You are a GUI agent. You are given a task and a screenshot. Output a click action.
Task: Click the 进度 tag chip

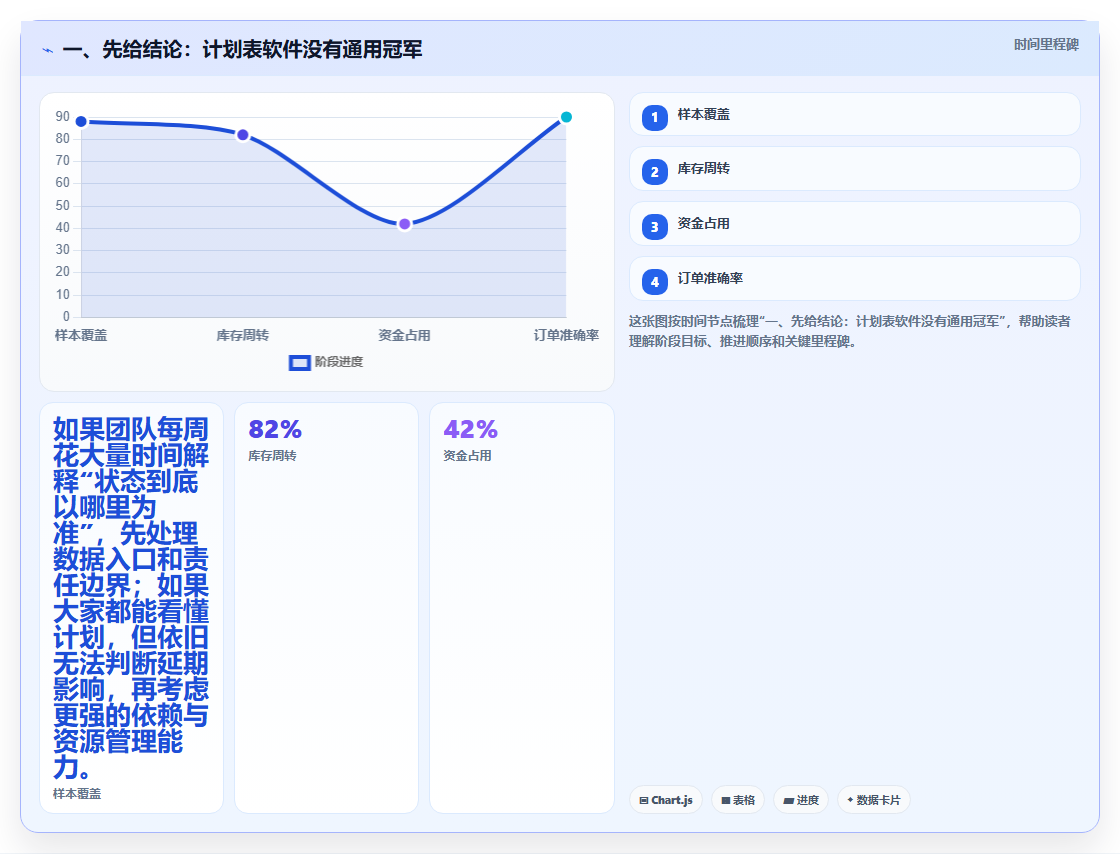point(801,800)
